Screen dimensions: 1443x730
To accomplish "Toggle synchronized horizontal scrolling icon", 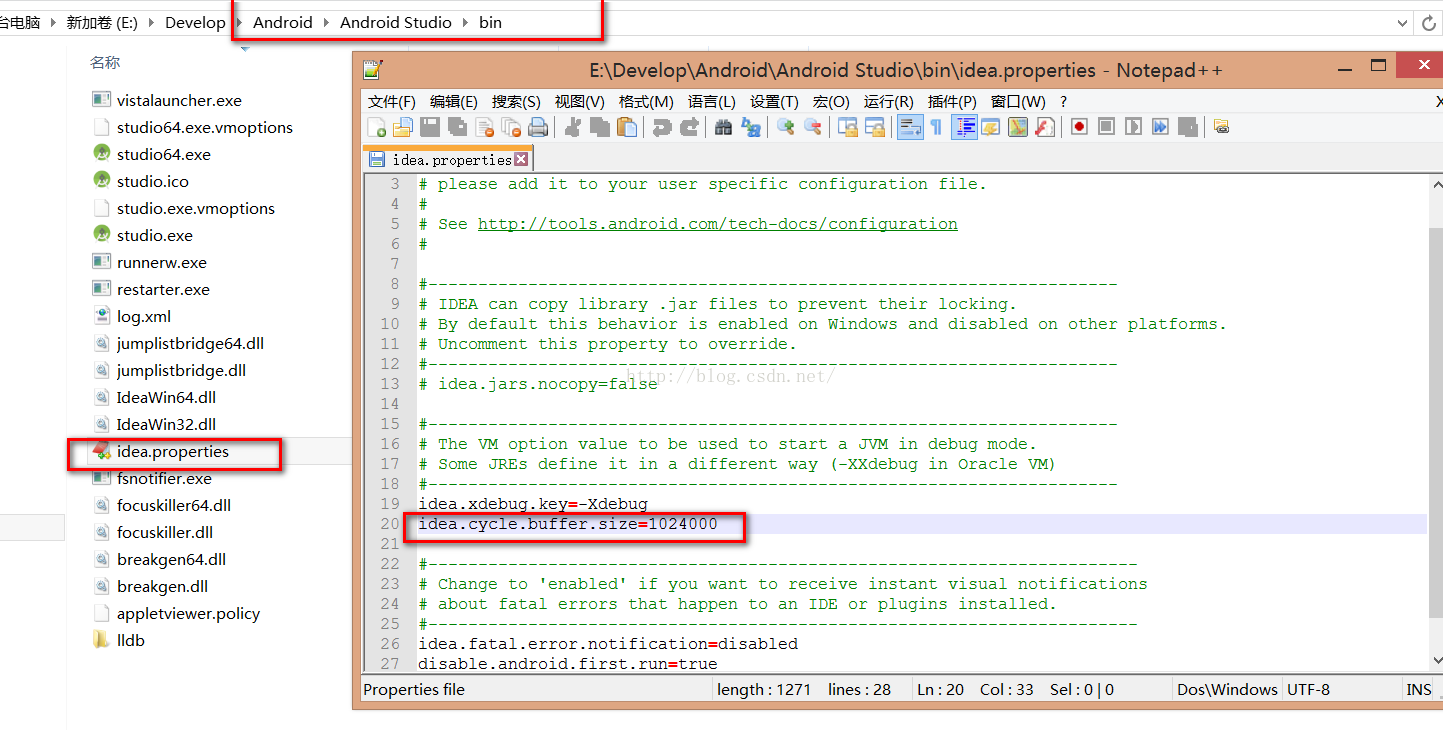I will (875, 127).
